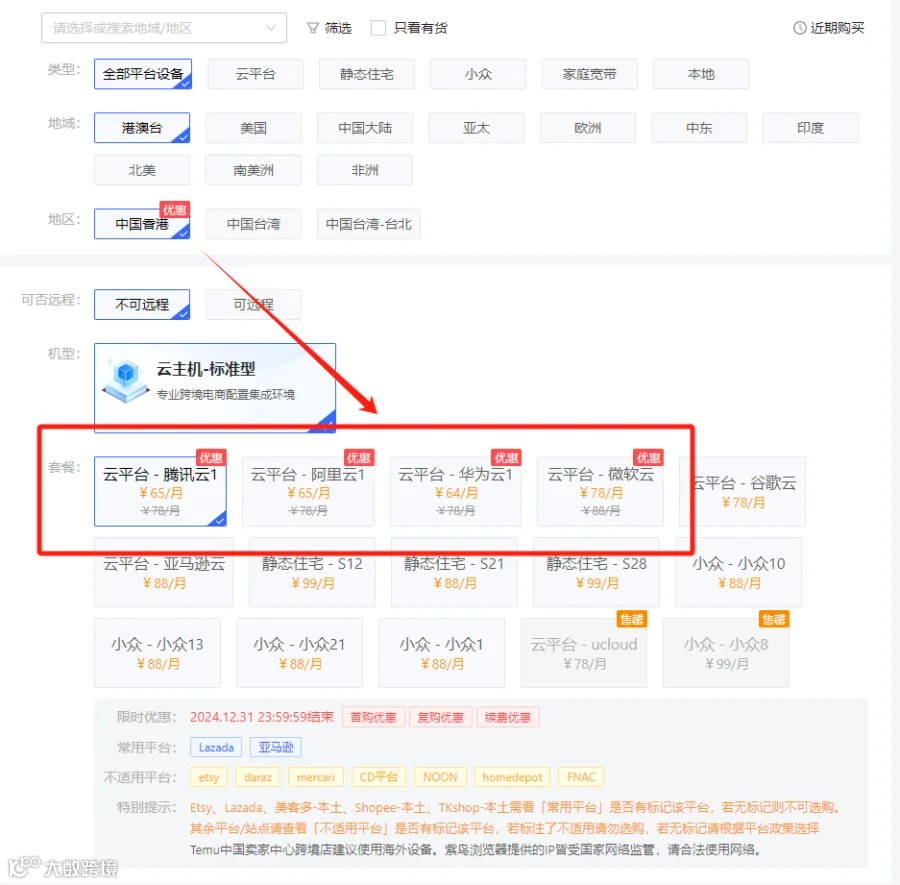Select type 小众
The image size is (900, 885).
click(478, 74)
